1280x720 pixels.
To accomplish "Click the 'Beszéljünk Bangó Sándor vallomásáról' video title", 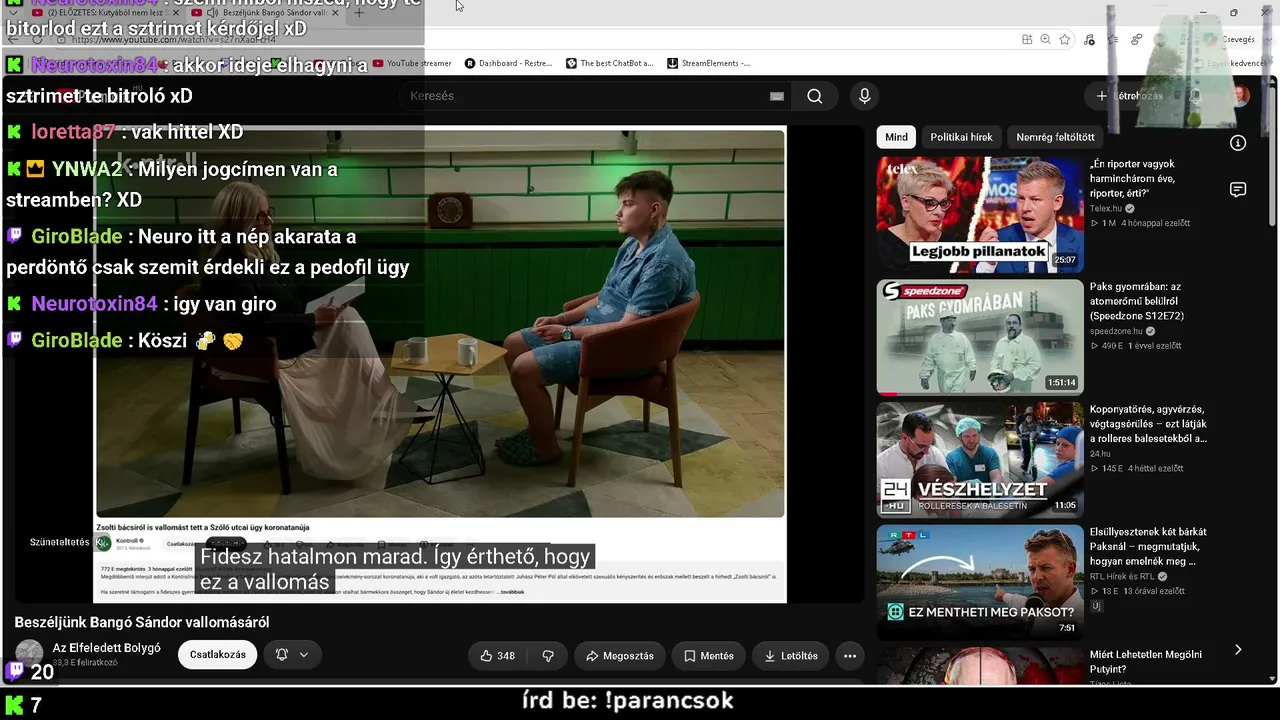I will point(142,622).
